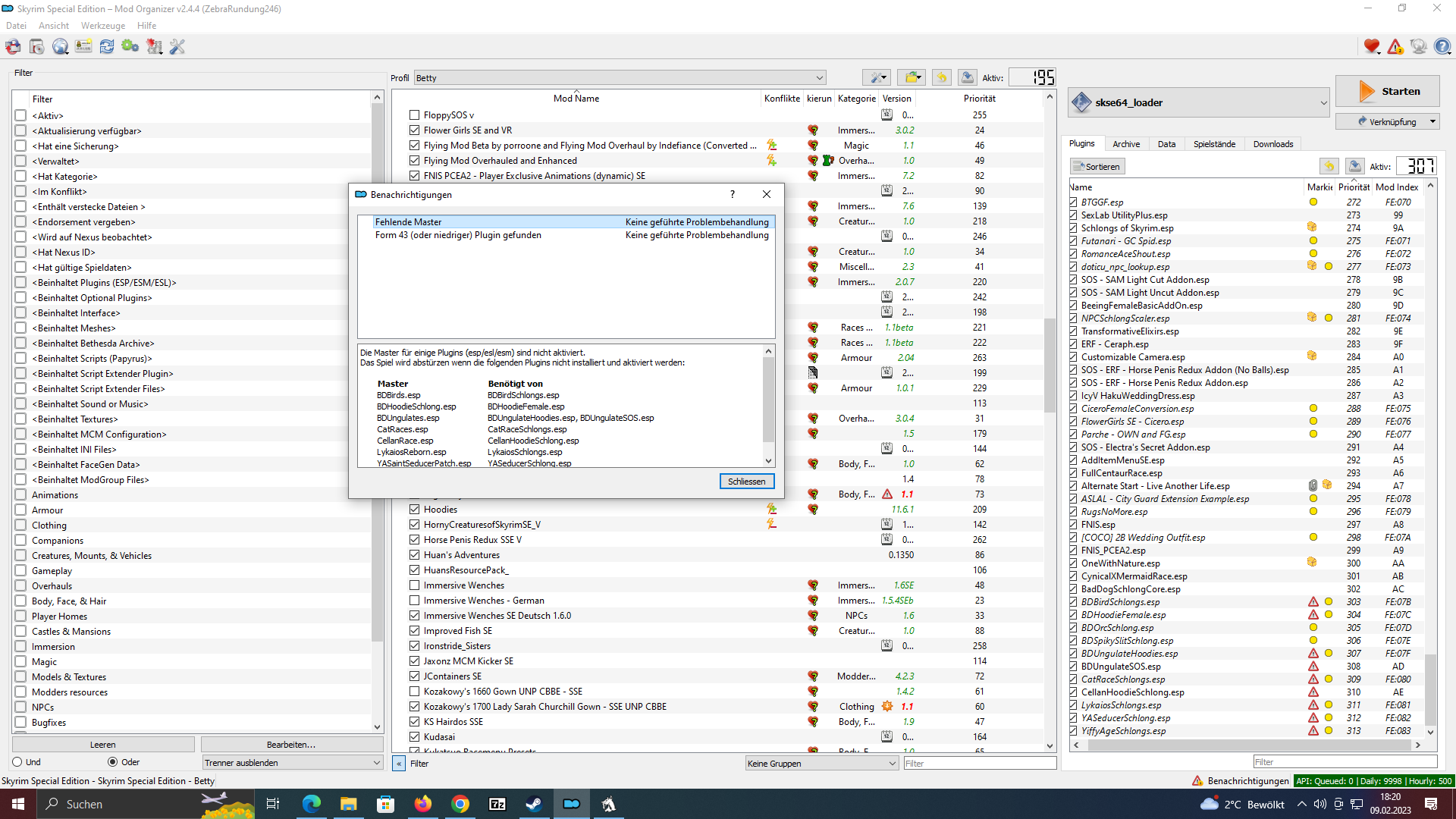The height and width of the screenshot is (819, 1456).
Task: Click warning icon beside BDBirdSchlongs.esp
Action: click(x=1313, y=602)
